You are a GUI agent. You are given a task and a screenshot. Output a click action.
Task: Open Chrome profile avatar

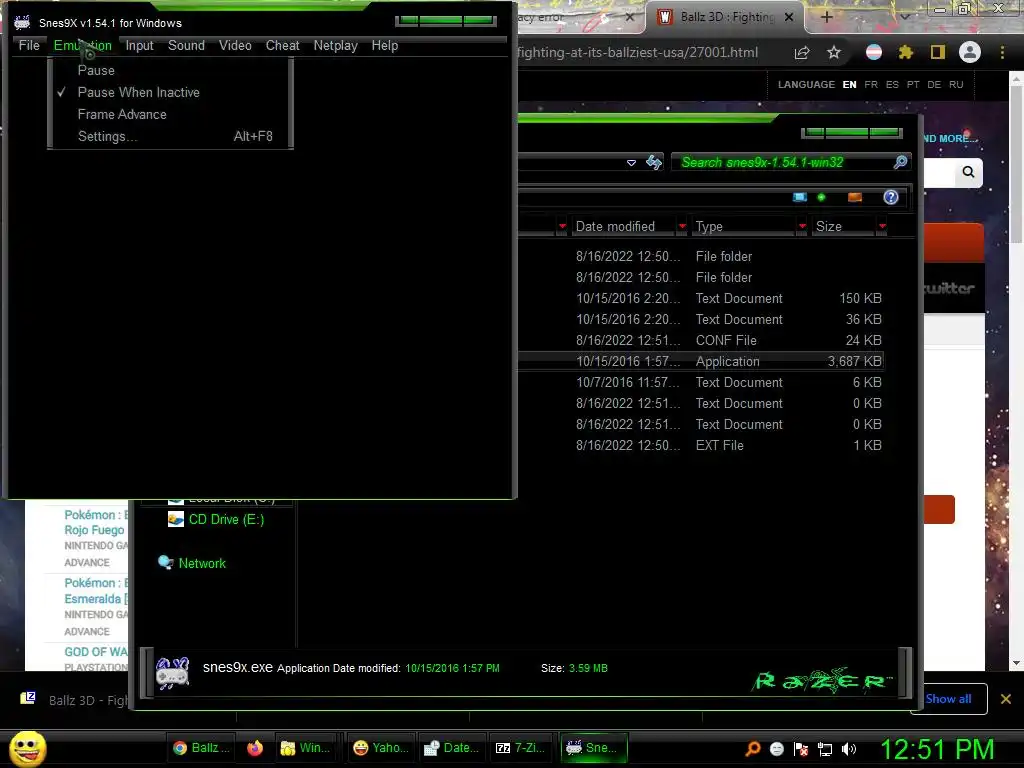(x=970, y=52)
